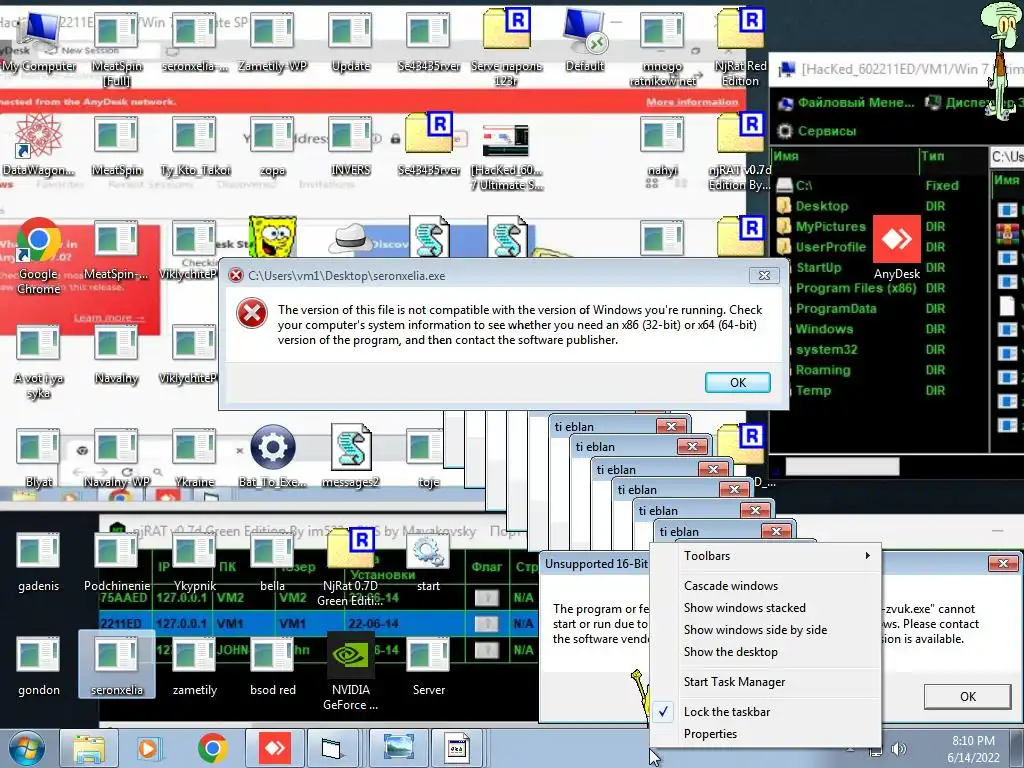Open the DataWagon desktop shortcut
1024x768 pixels.
tap(39, 145)
